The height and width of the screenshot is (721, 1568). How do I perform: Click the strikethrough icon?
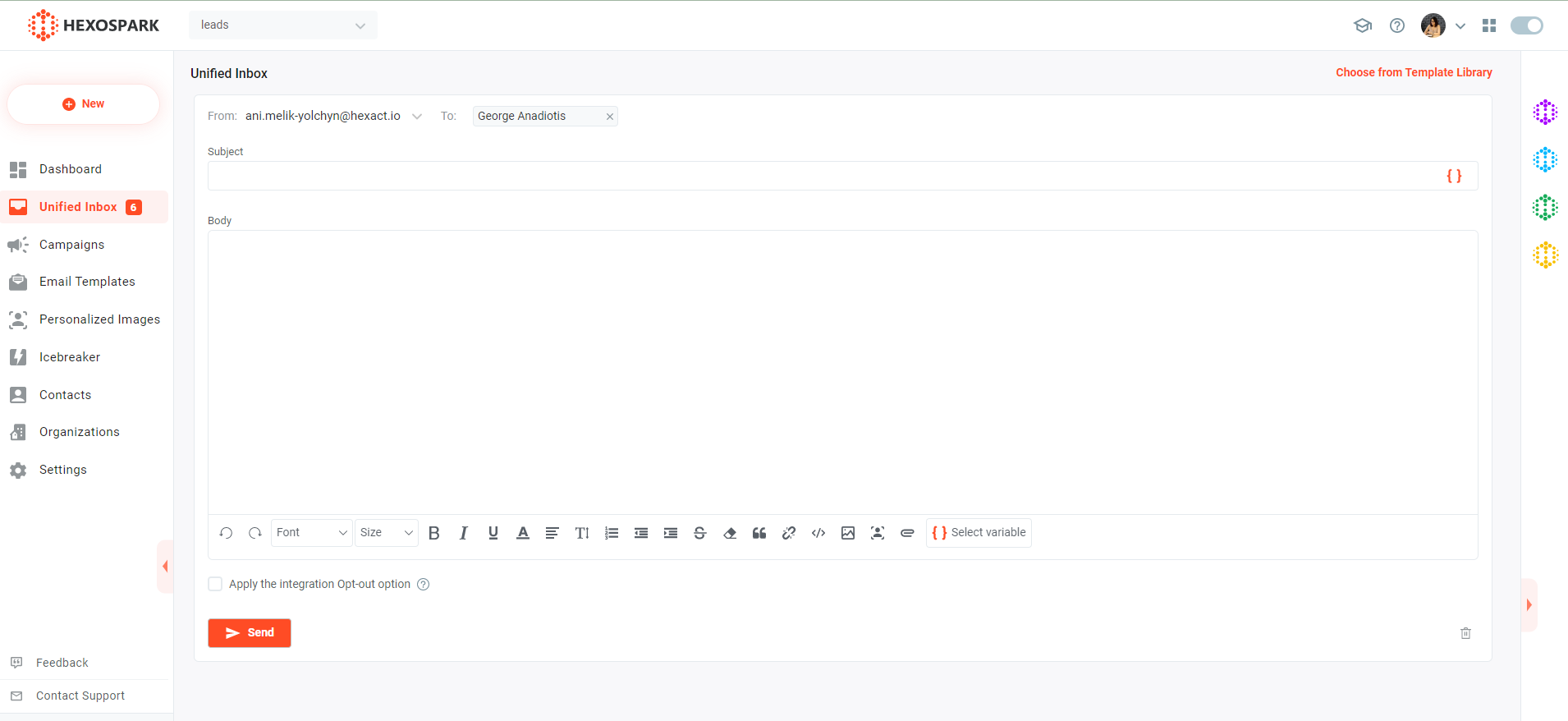[700, 533]
